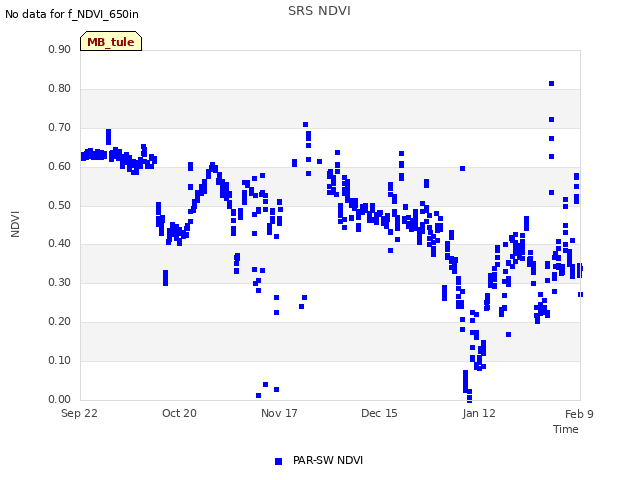Click the PAR-SW NDVI legend text
The image size is (640, 480).
[328, 460]
